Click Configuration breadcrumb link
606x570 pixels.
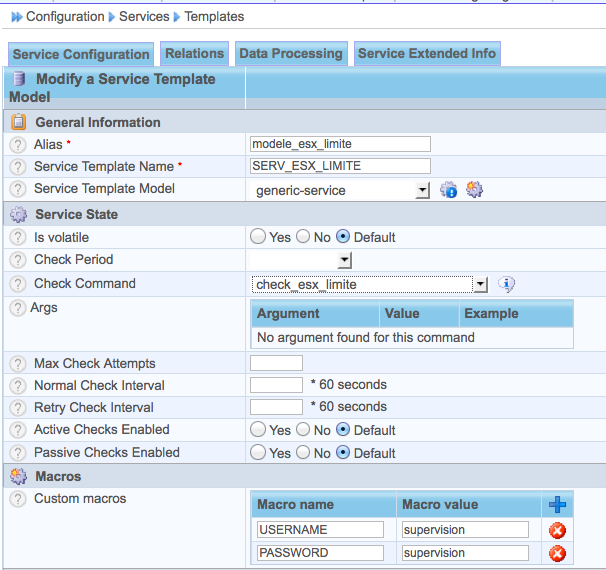(64, 16)
